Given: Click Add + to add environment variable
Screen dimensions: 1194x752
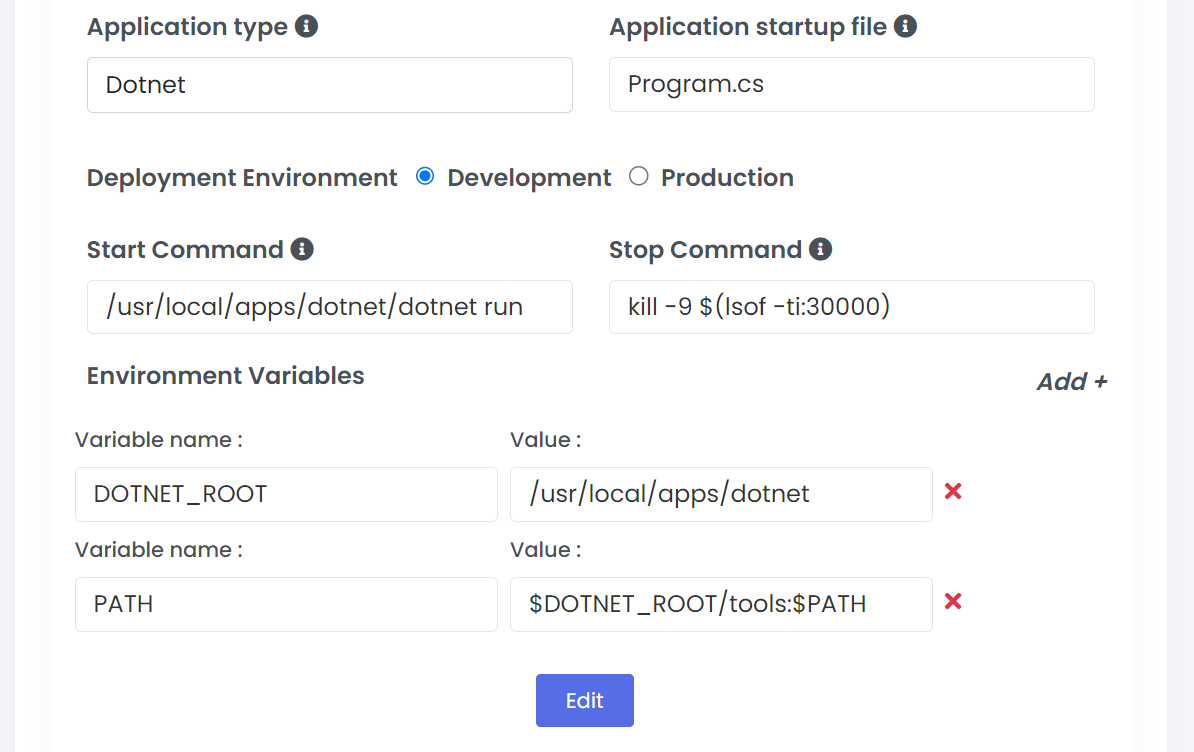Looking at the screenshot, I should [1071, 382].
